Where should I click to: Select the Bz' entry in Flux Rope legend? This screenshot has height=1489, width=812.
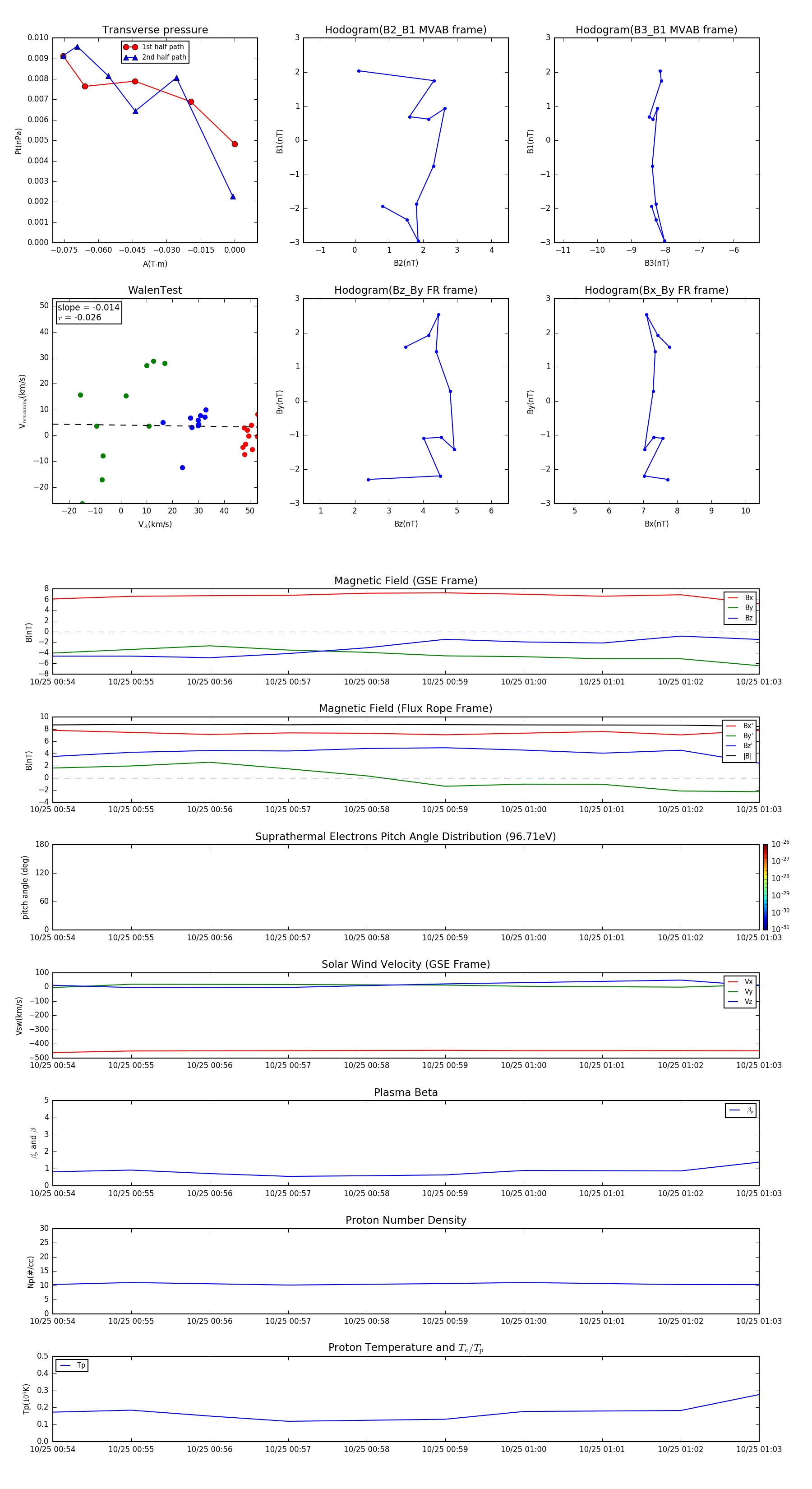[x=740, y=746]
